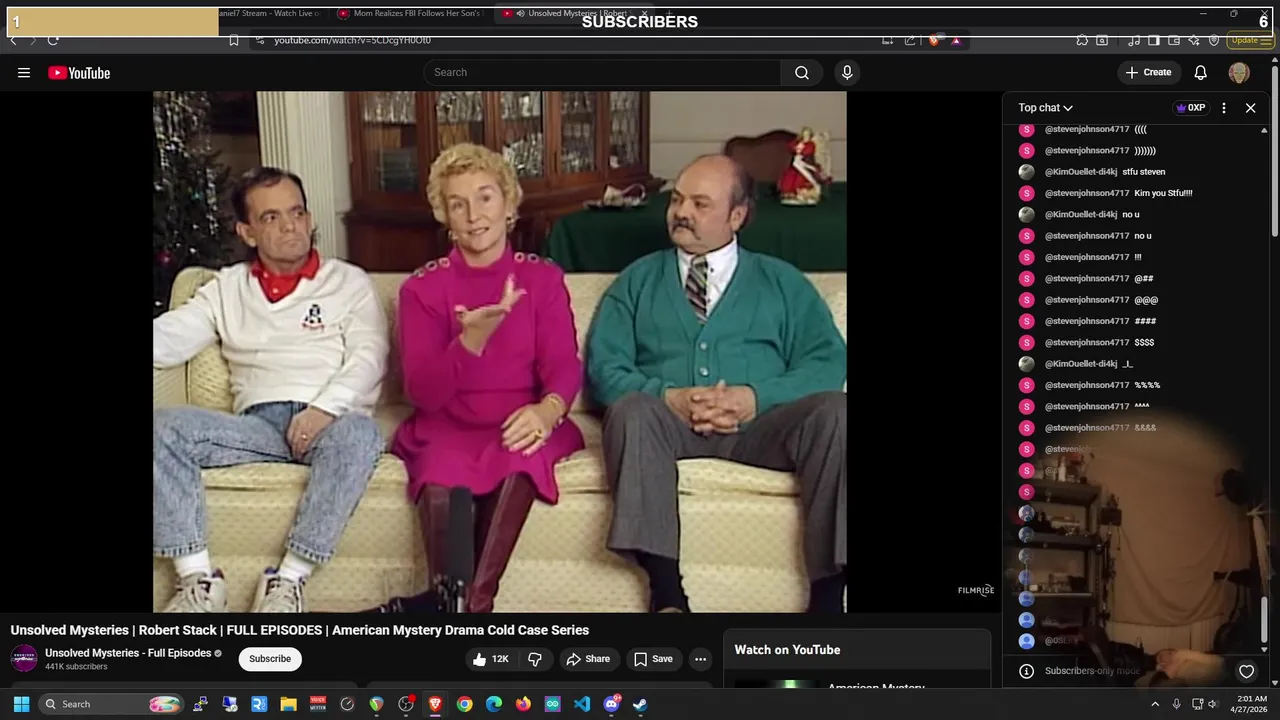Screen dimensions: 1280x720
Task: Click the video player area
Action: [499, 352]
